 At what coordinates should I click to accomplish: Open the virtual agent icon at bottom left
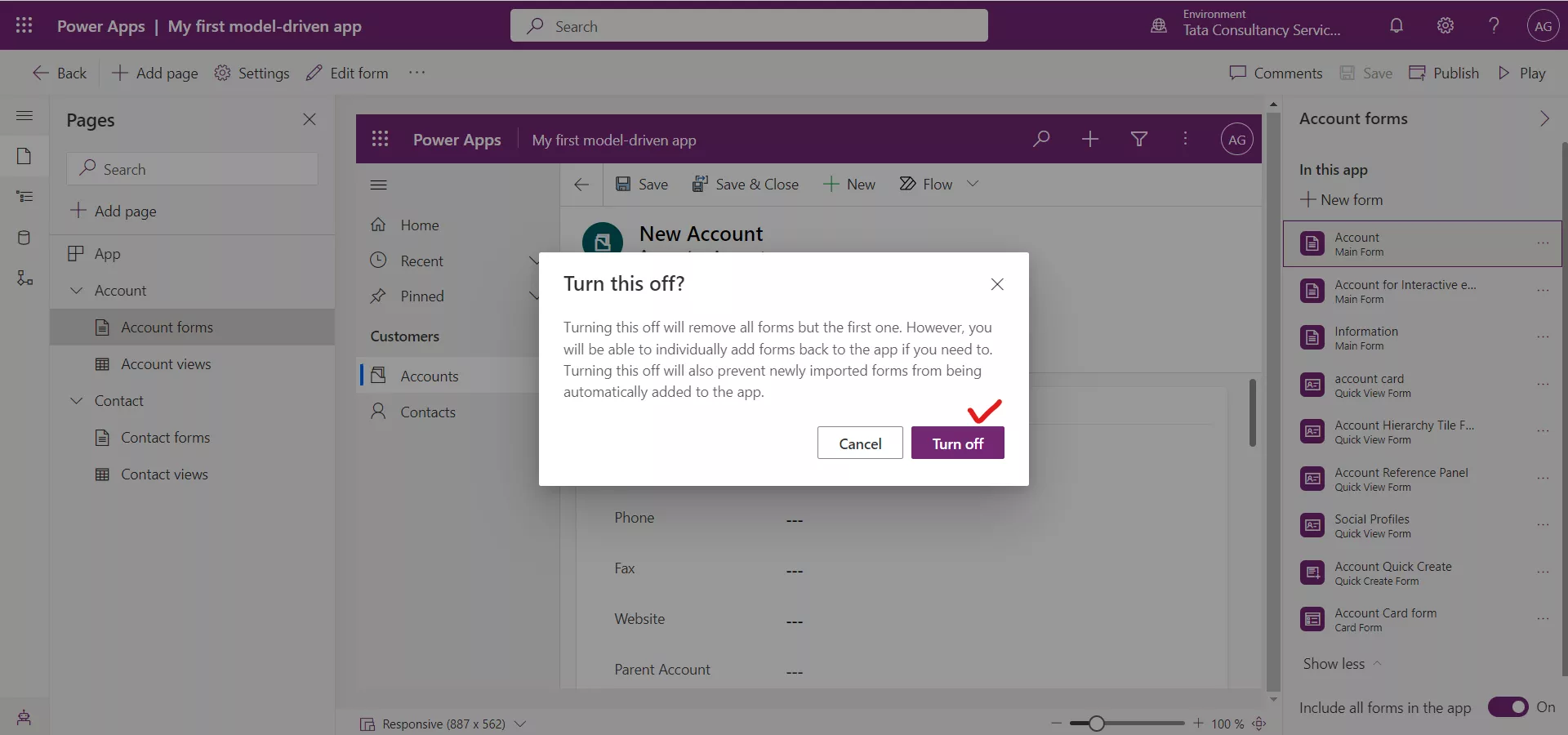24,718
